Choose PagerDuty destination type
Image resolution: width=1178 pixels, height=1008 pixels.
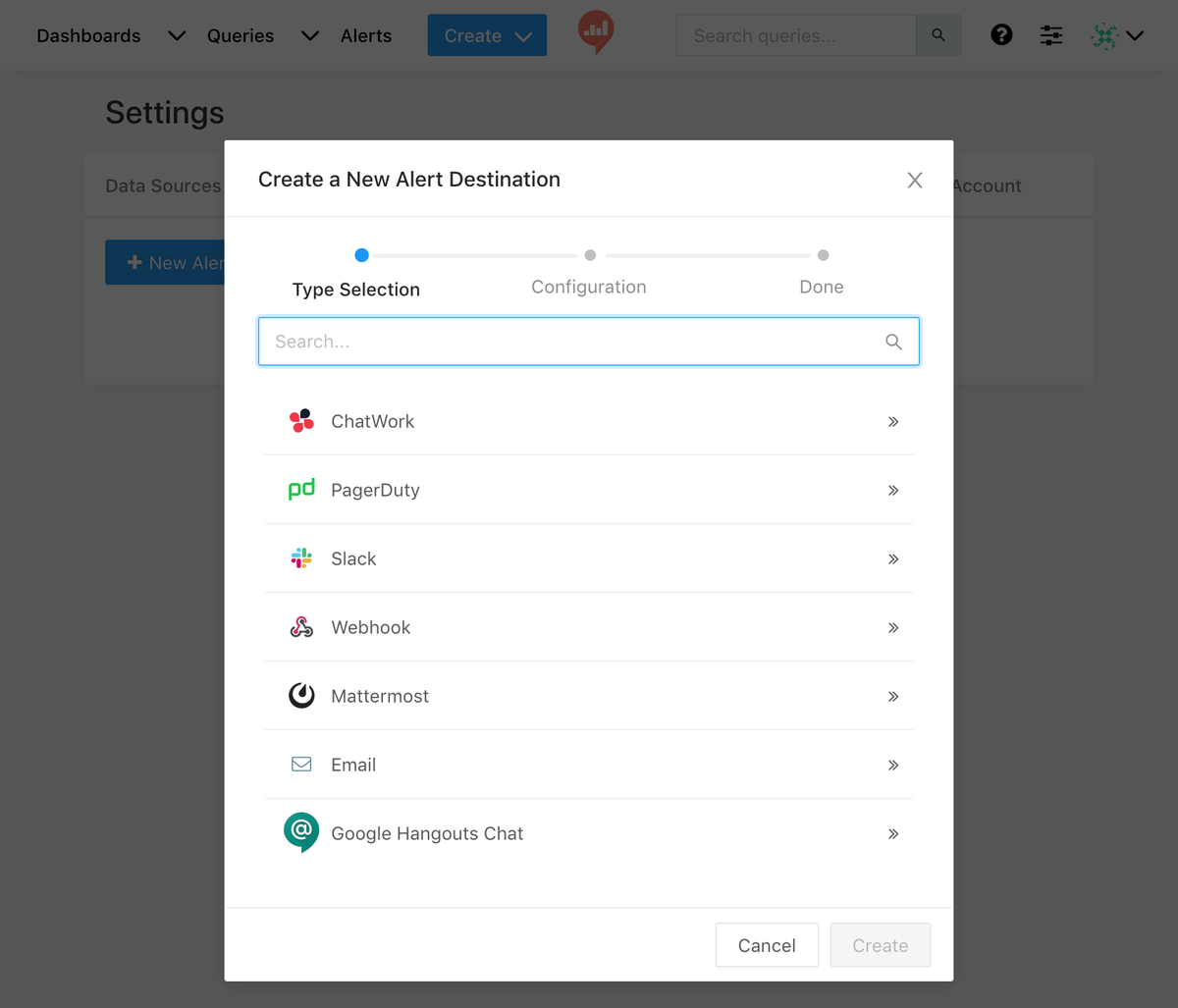pos(589,490)
